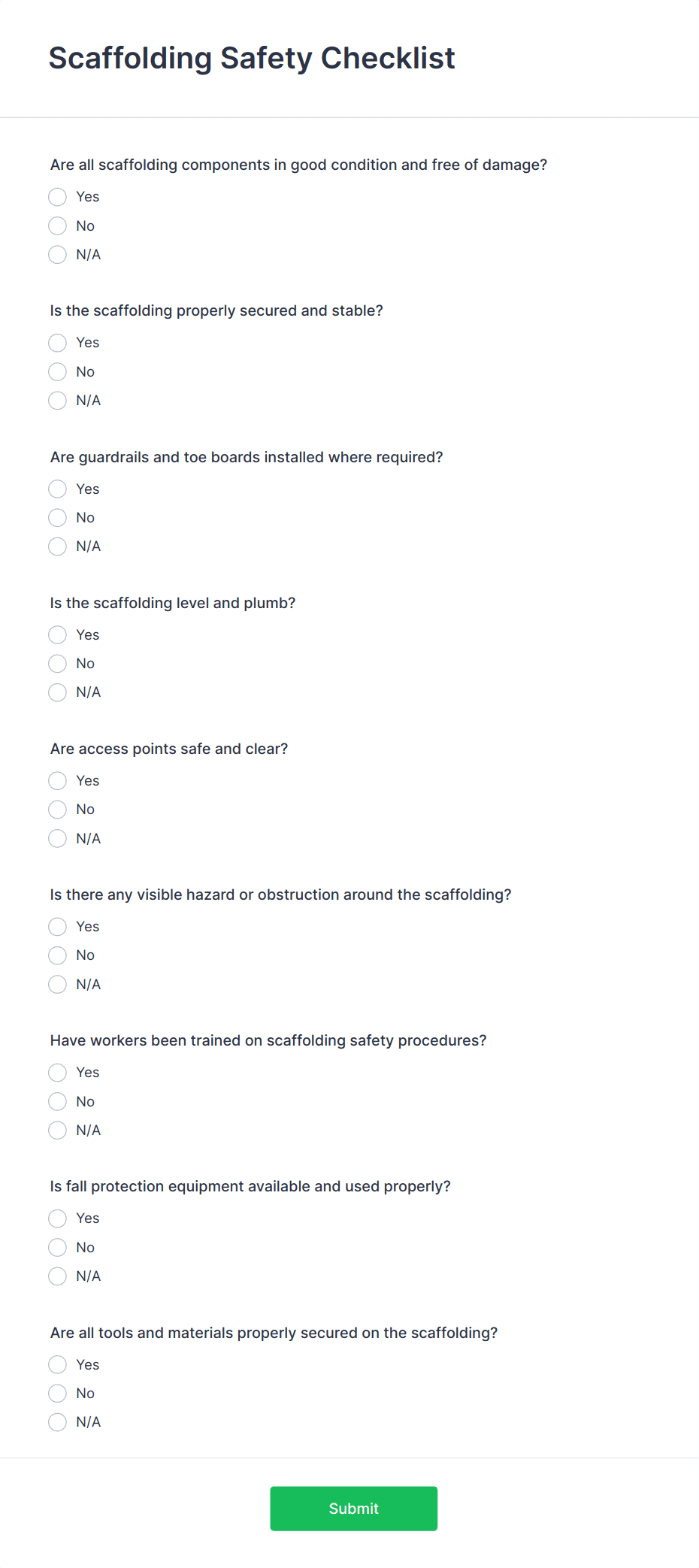This screenshot has height=1568, width=699.
Task: Select Yes for access points safe and clear
Action: pos(58,781)
